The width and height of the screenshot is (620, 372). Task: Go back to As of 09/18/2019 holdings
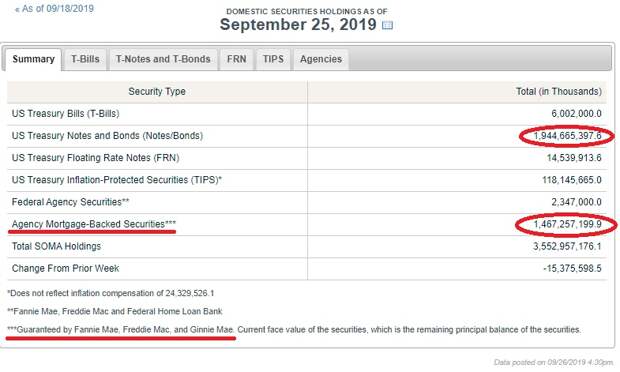pos(54,9)
